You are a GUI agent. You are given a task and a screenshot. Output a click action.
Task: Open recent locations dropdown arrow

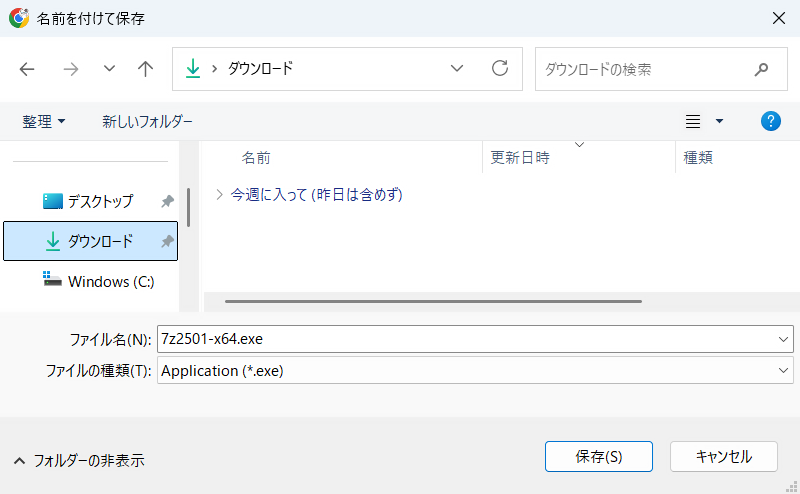coord(109,69)
